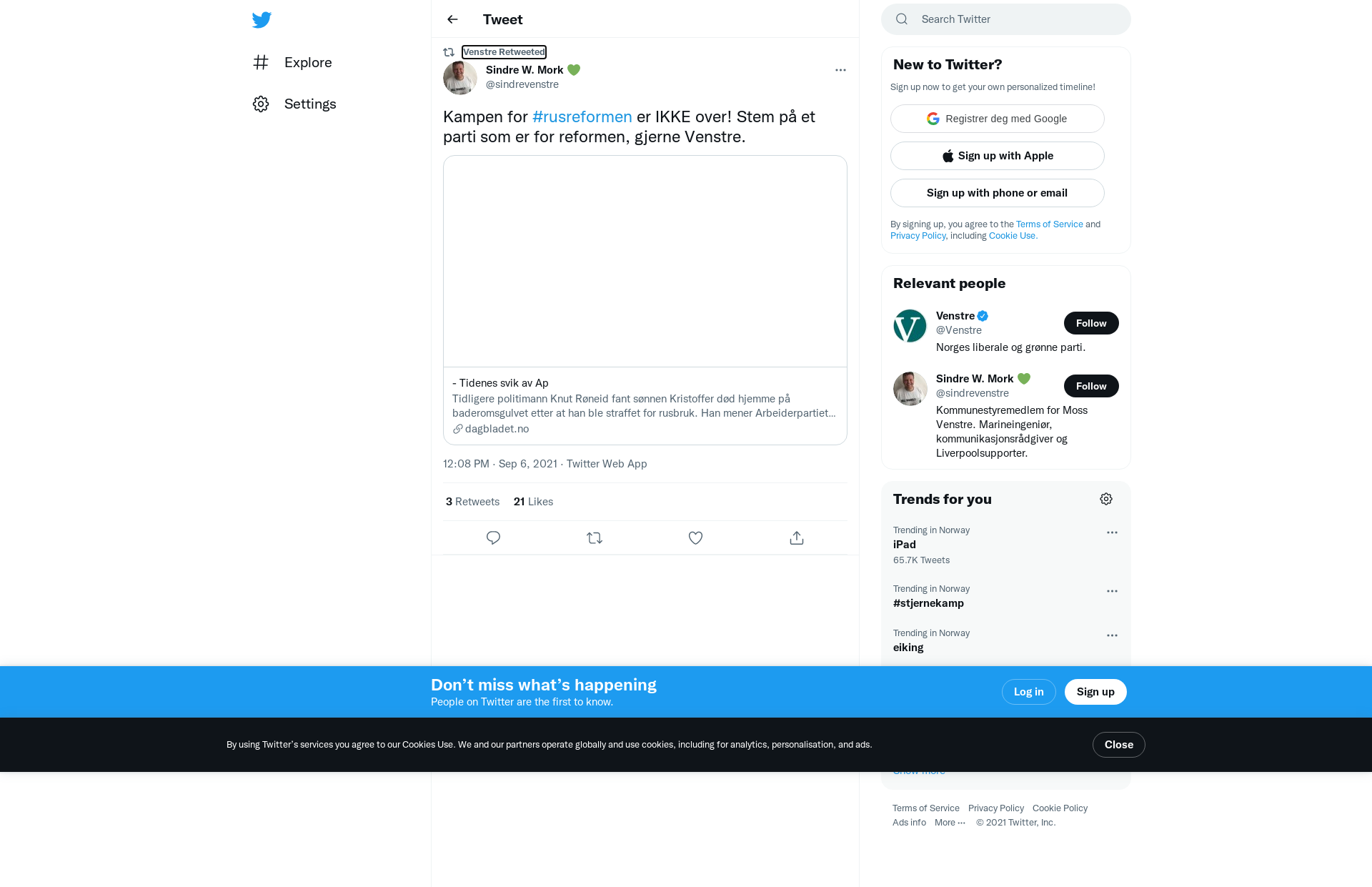1372x887 pixels.
Task: Open Trends settings gear icon
Action: tap(1106, 499)
